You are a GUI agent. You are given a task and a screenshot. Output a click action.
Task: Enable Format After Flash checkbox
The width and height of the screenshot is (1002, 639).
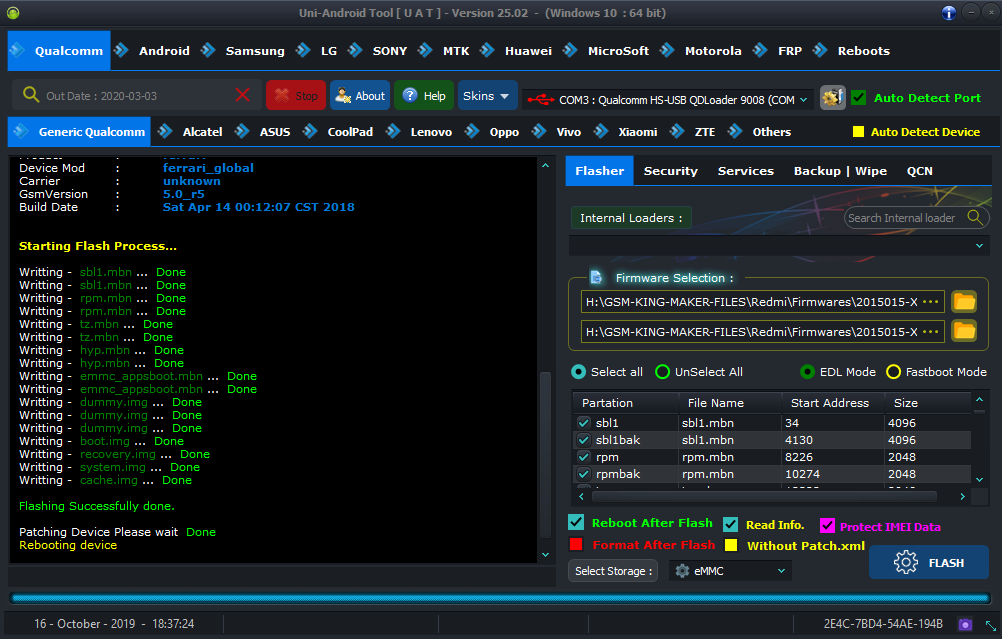tap(576, 544)
